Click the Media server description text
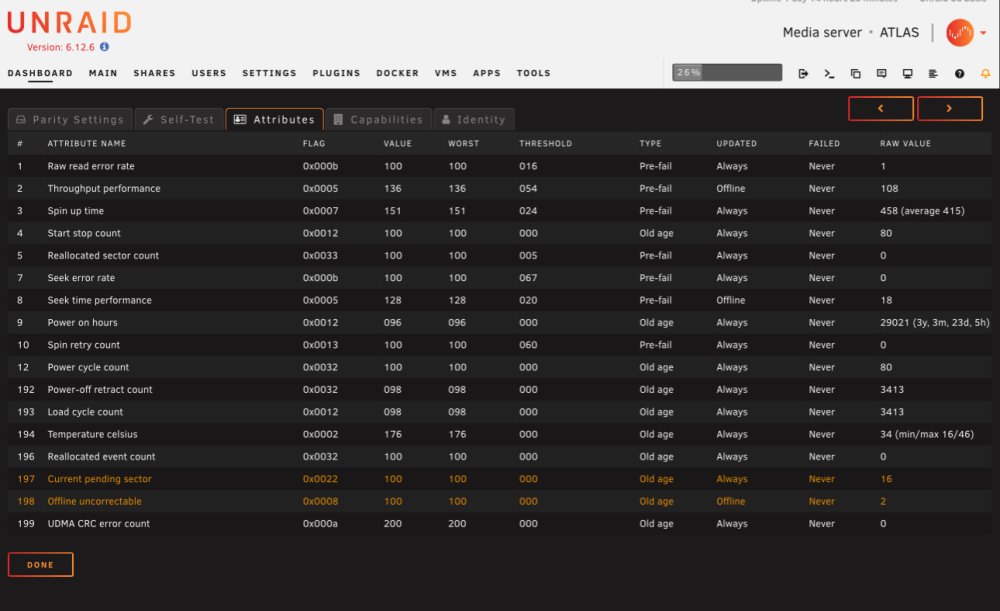The width and height of the screenshot is (1000, 611). tap(822, 33)
